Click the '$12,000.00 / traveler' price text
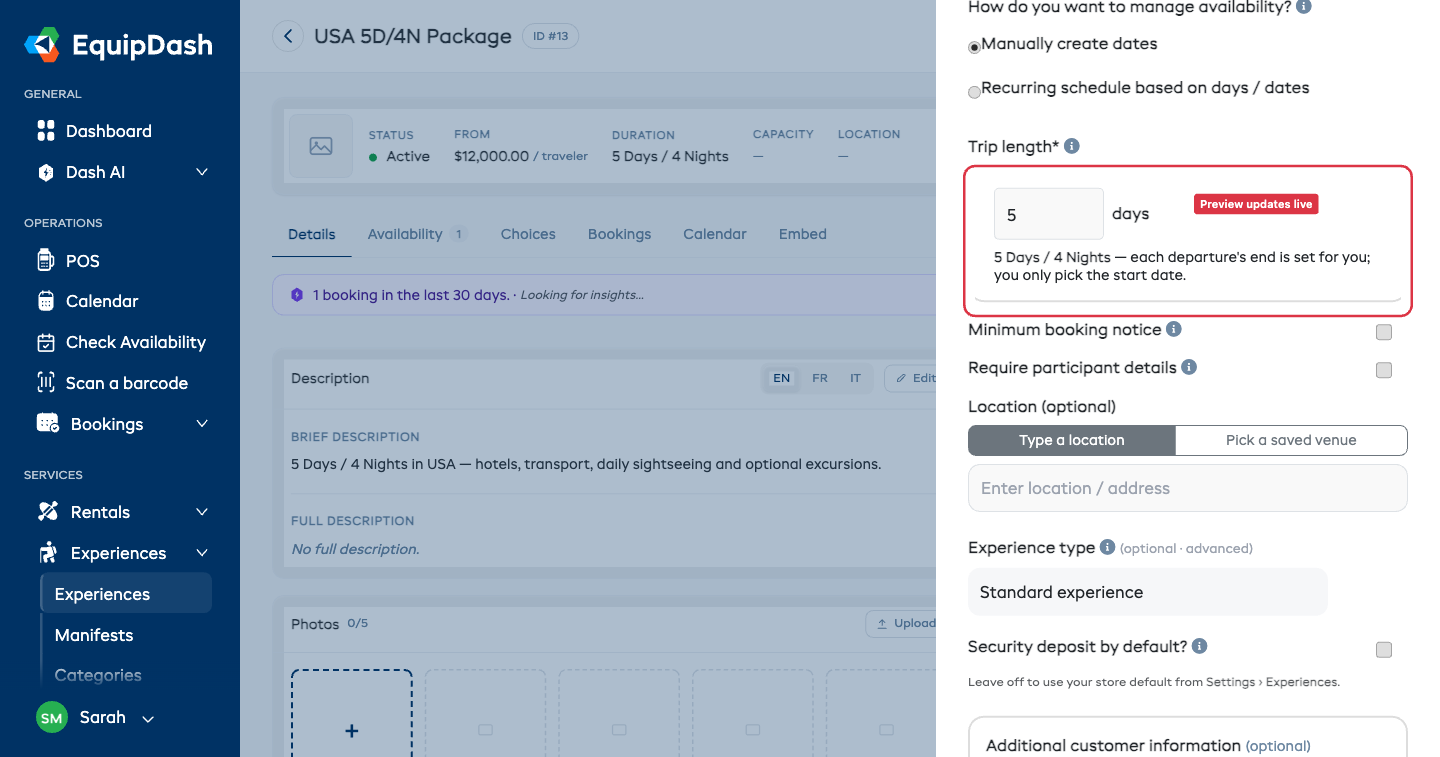This screenshot has height=757, width=1440. 521,156
